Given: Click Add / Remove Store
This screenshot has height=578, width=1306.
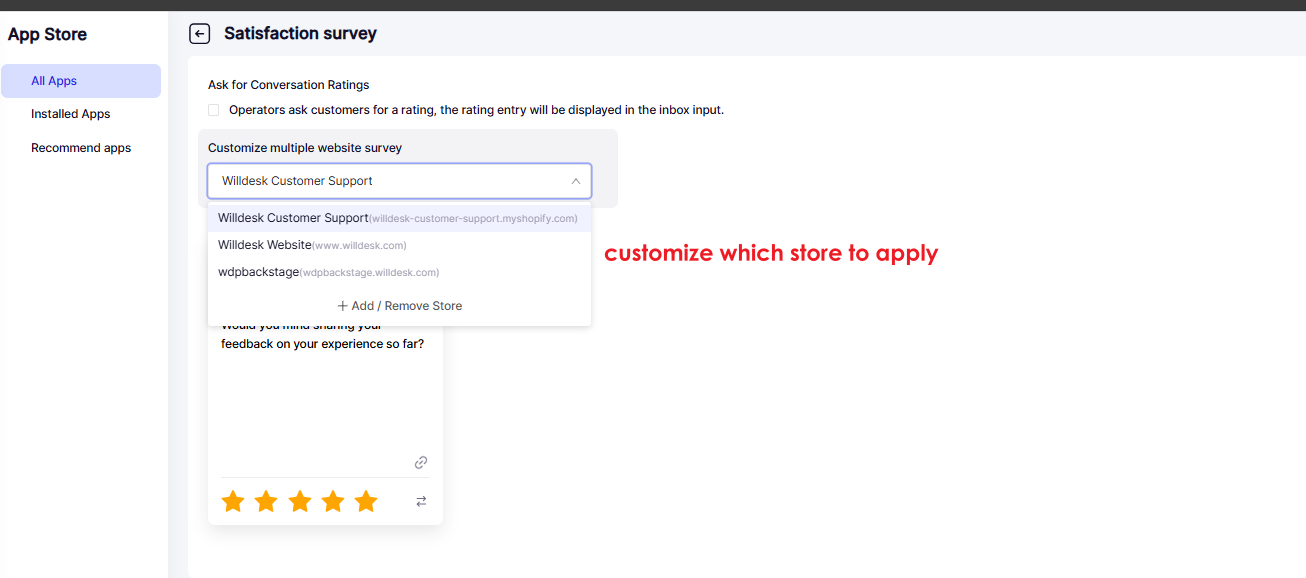Looking at the screenshot, I should click(x=400, y=305).
